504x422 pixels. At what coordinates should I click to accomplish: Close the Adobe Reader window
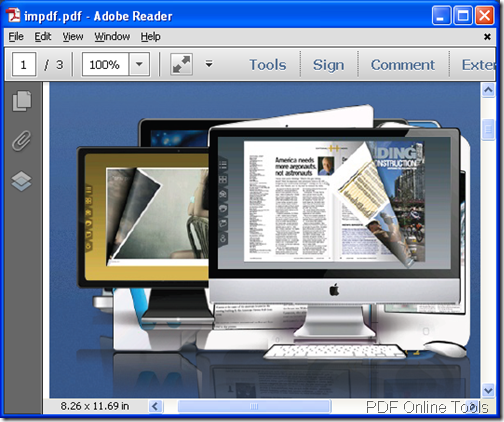coord(484,15)
